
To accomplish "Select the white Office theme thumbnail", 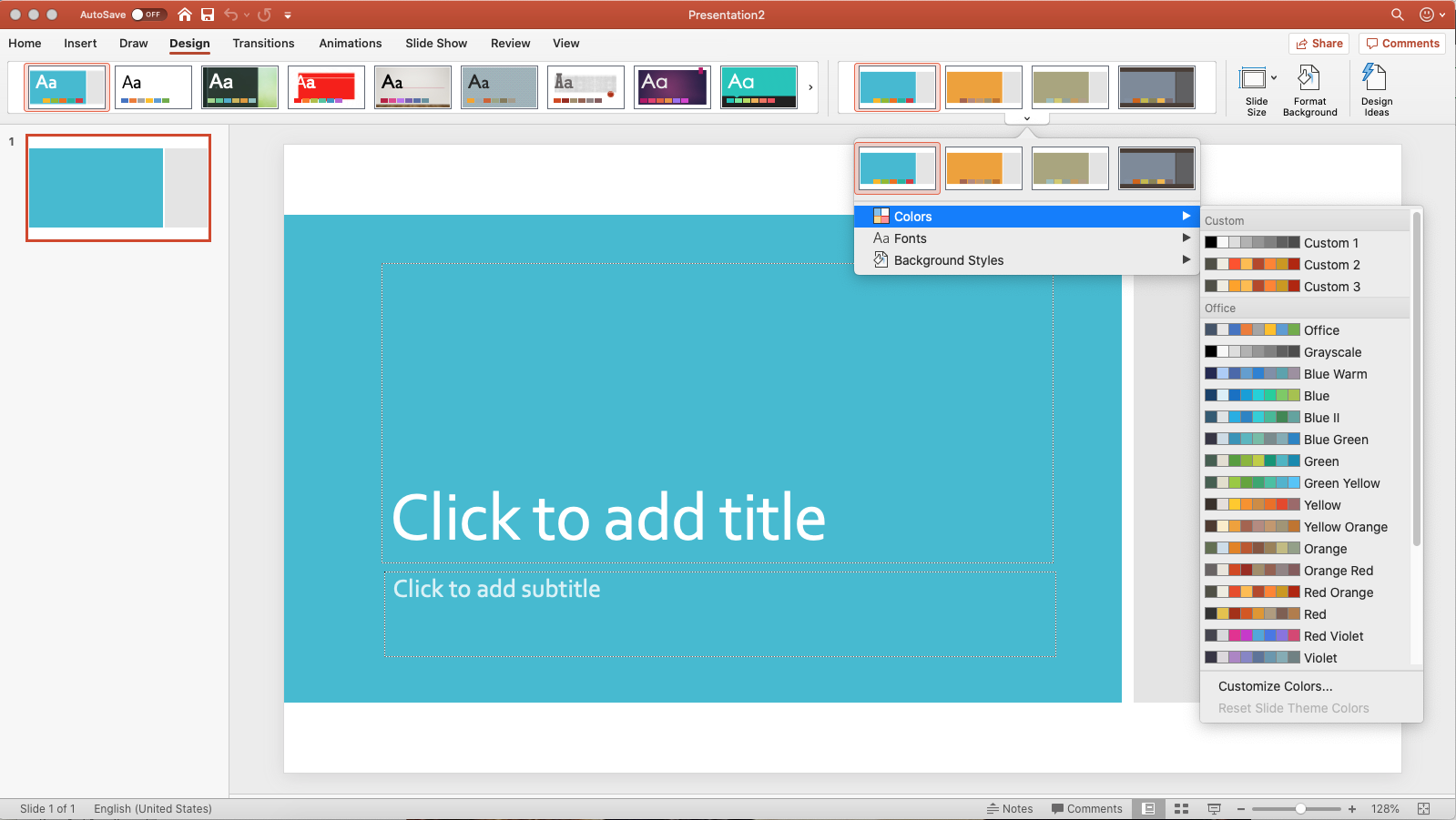I will tap(153, 87).
